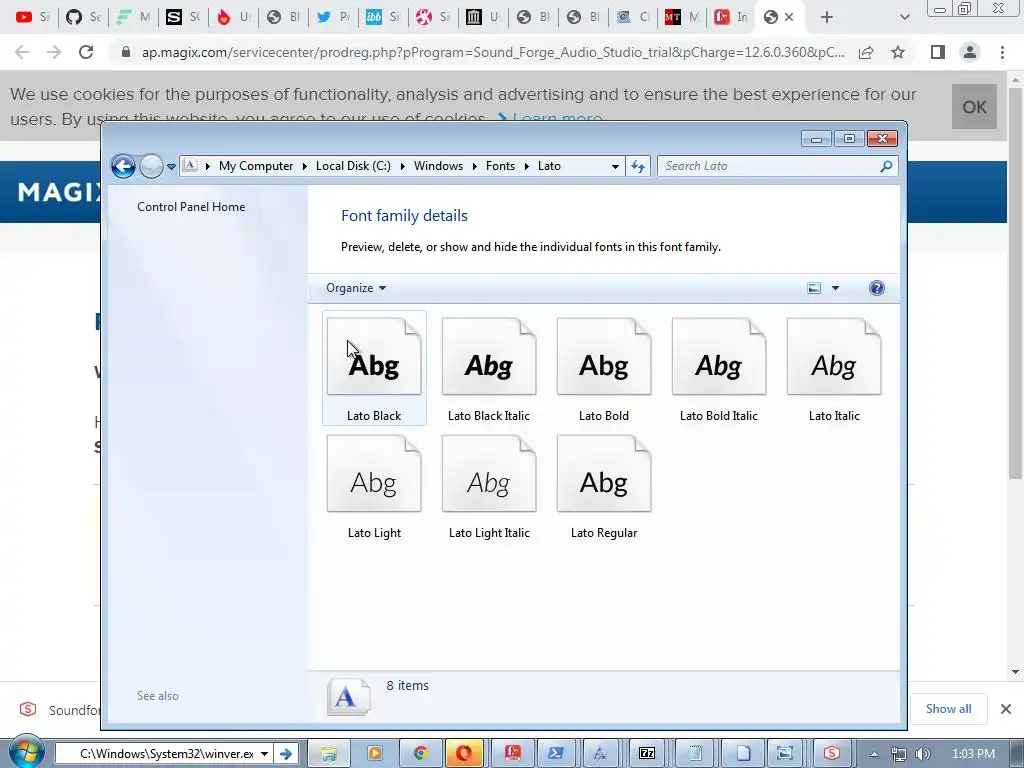This screenshot has width=1024, height=768.
Task: Show hidden system tray icons
Action: point(874,754)
